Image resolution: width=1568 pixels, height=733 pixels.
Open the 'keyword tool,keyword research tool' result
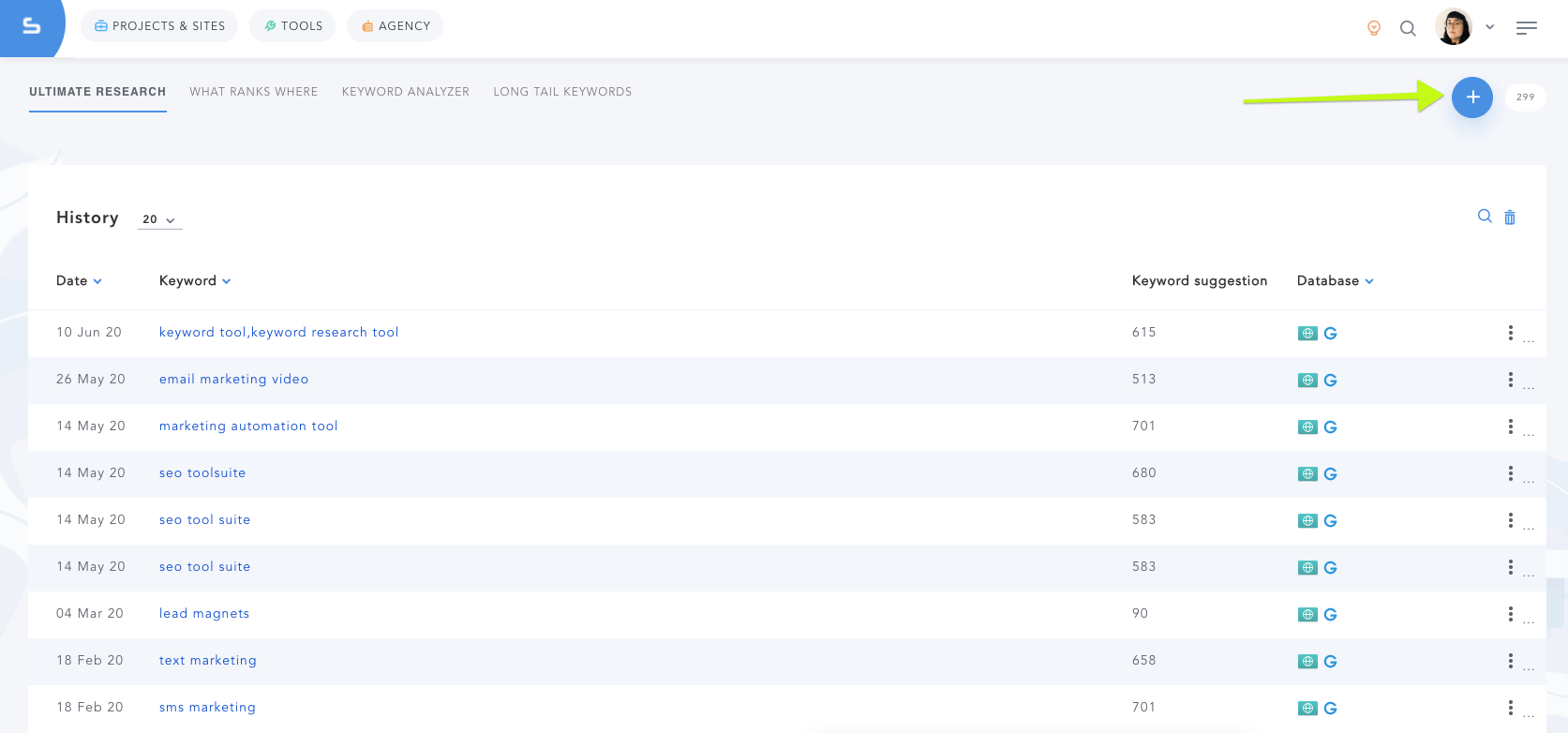coord(279,333)
